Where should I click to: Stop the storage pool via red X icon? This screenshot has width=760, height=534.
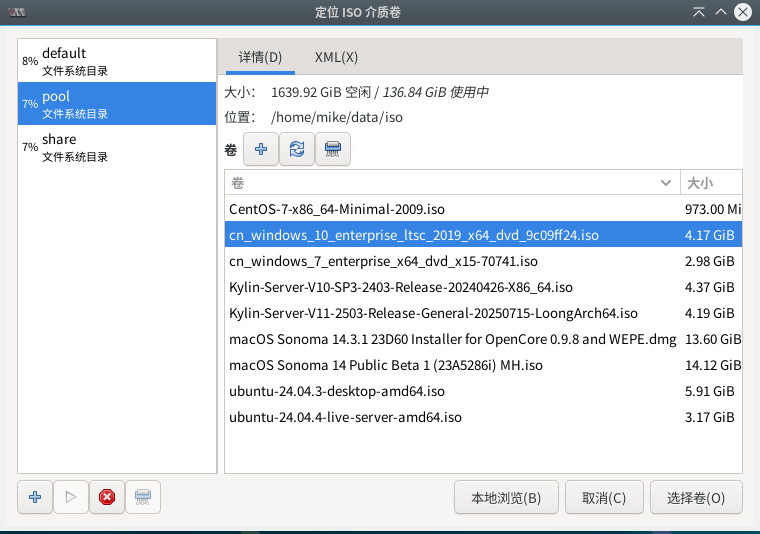tap(107, 497)
